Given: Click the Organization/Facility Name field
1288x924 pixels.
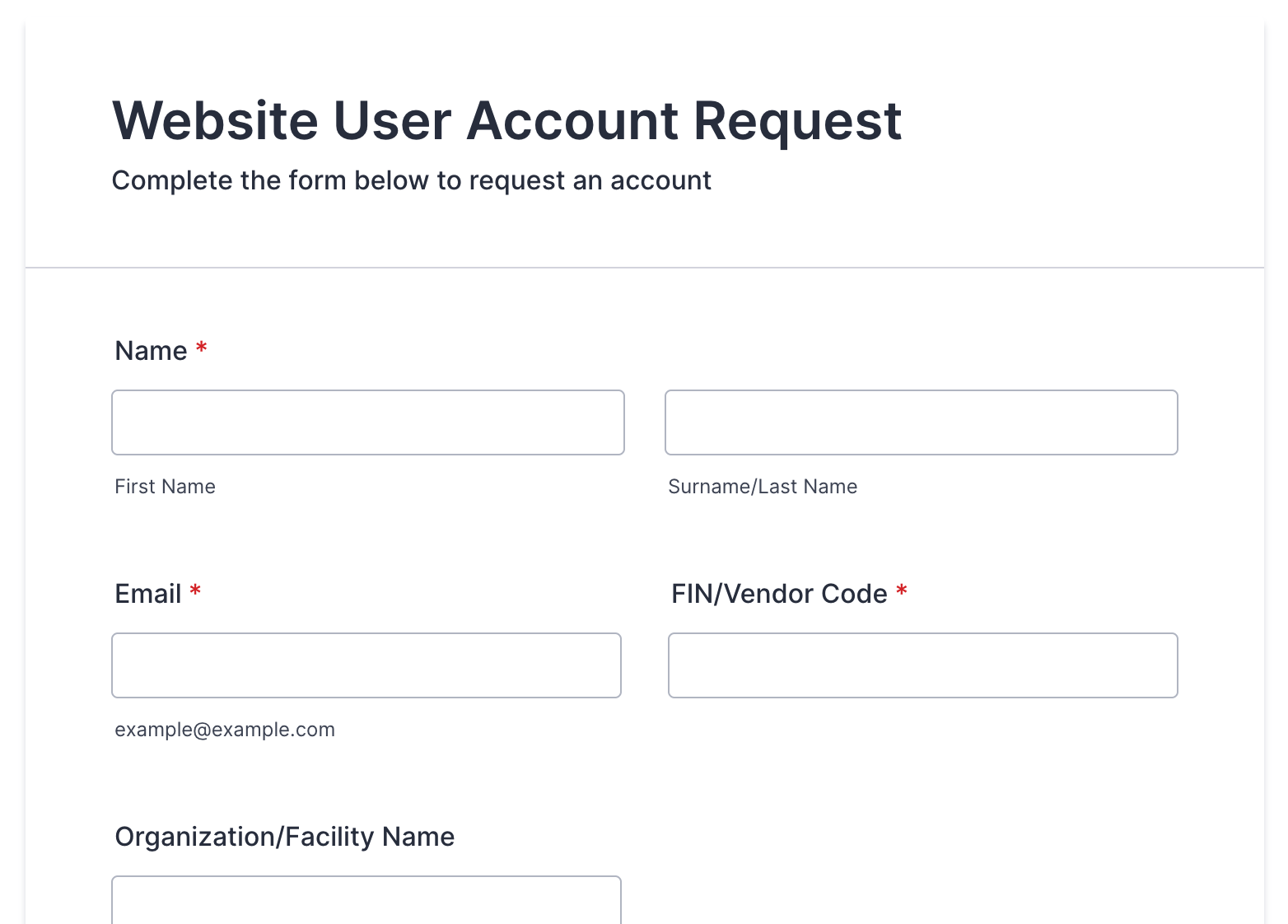Looking at the screenshot, I should [366, 901].
